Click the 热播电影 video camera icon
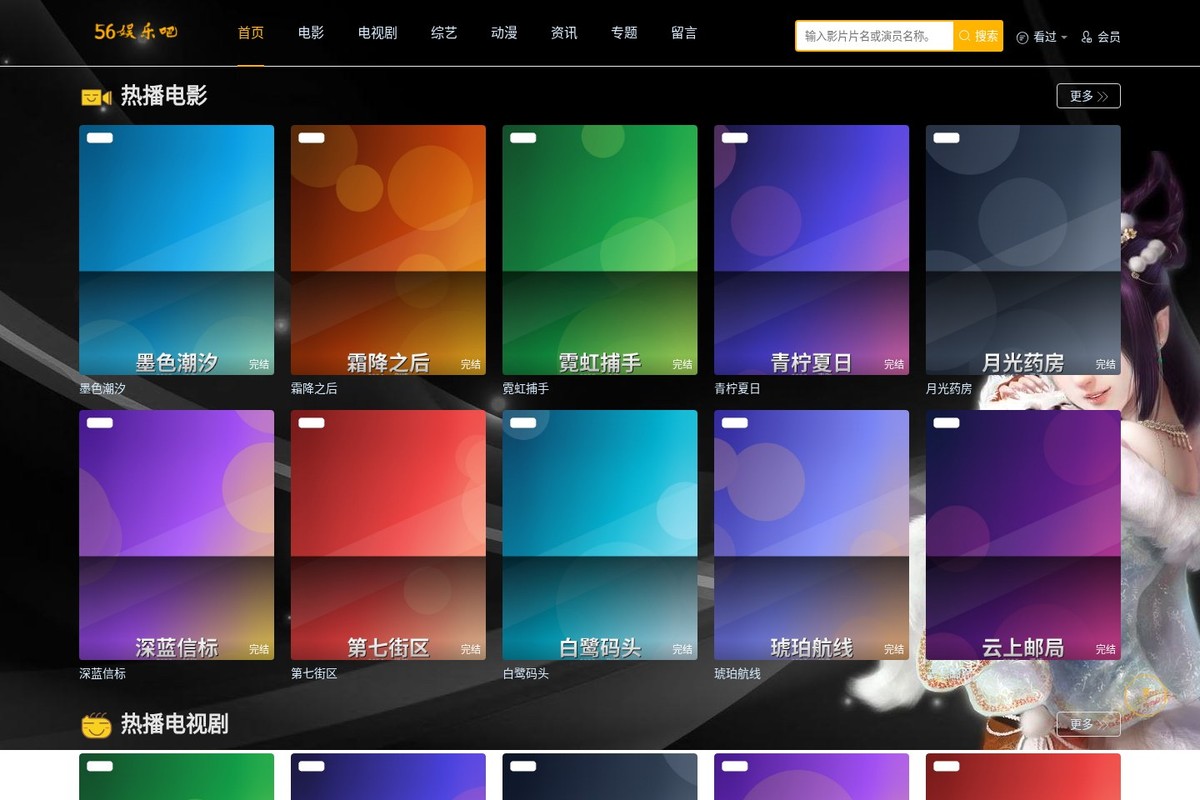Image resolution: width=1200 pixels, height=800 pixels. pos(96,97)
